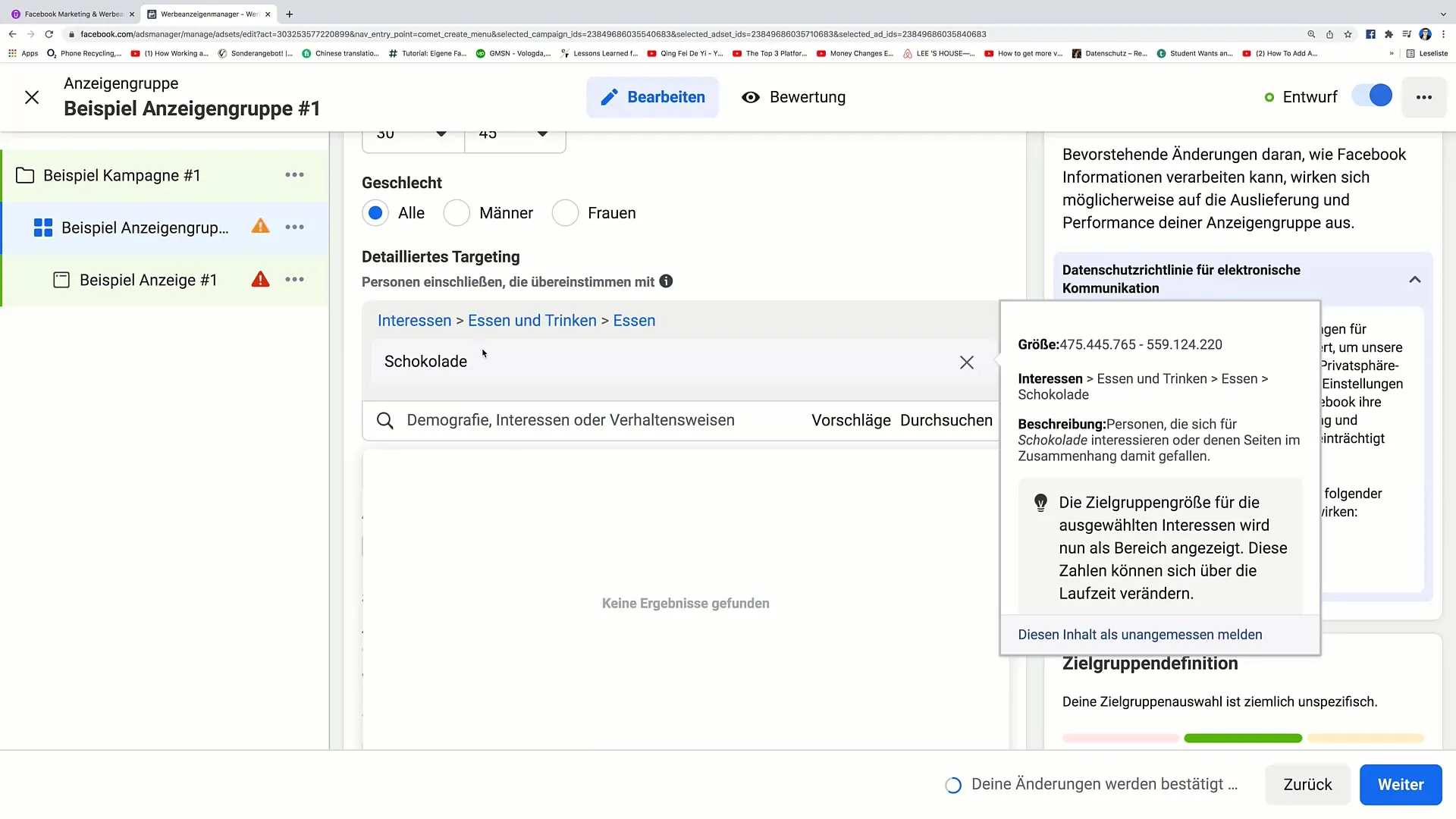Click green segment of audience gauge
The height and width of the screenshot is (819, 1456).
[1242, 738]
